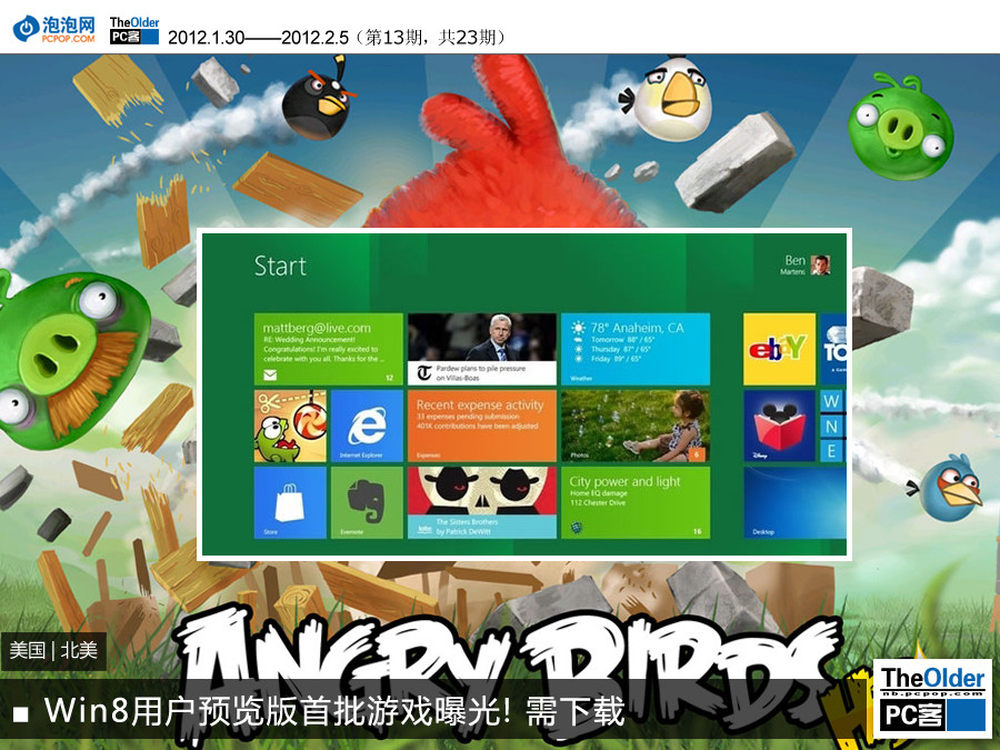Open the Weather tile for Anaheim, CA
Screen dimensions: 1000x750
point(635,349)
